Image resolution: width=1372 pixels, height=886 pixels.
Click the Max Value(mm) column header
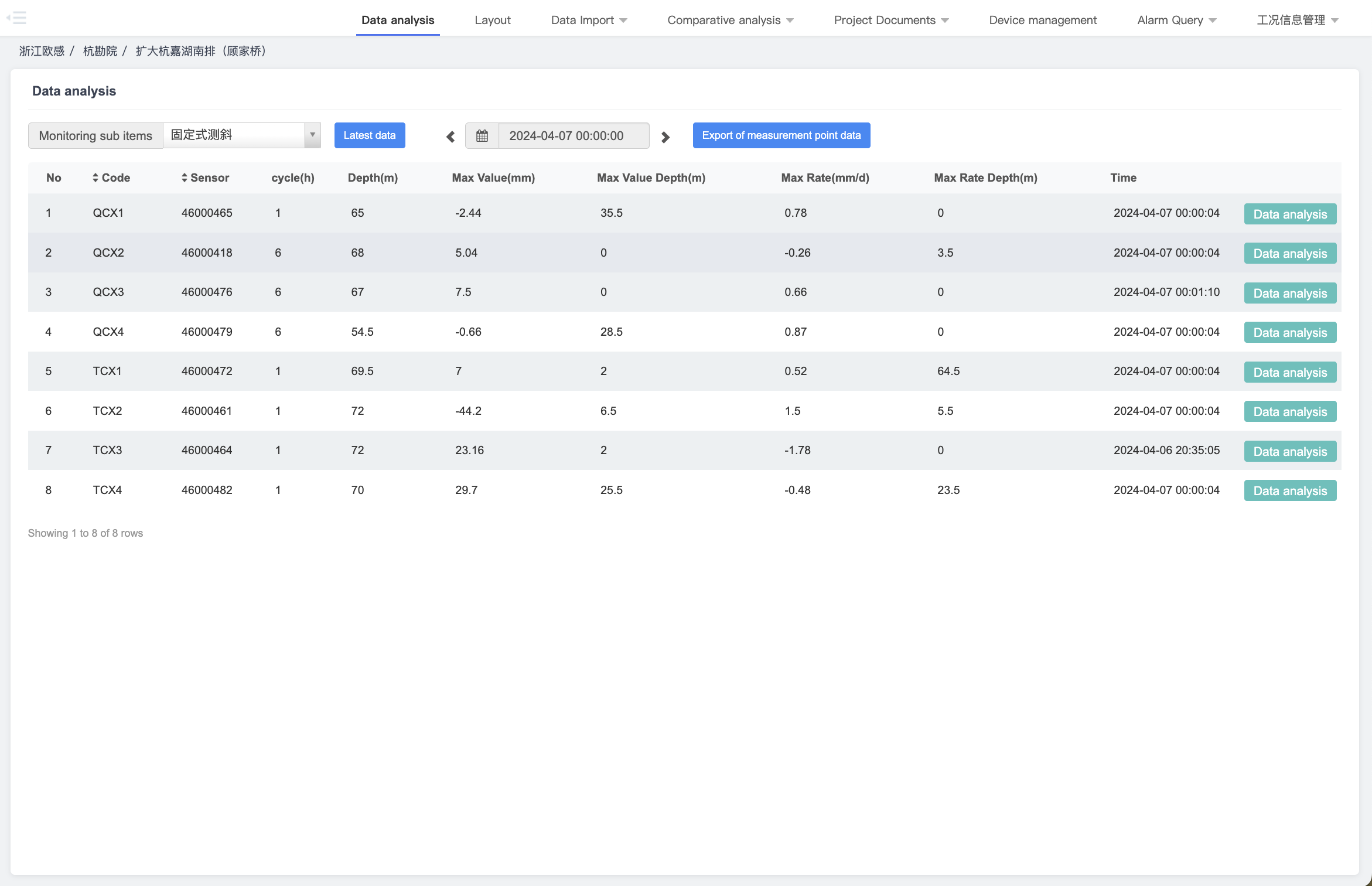coord(493,178)
